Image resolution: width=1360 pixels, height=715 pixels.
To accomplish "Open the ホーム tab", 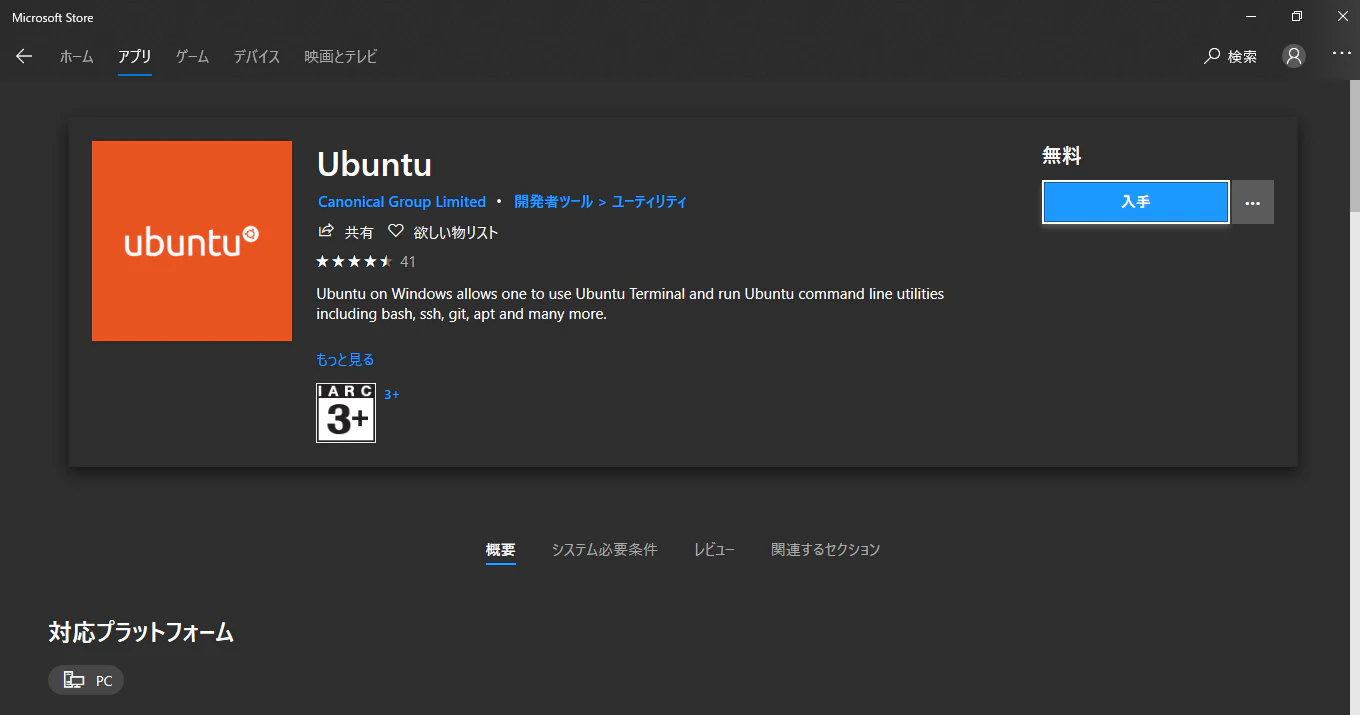I will pos(76,57).
